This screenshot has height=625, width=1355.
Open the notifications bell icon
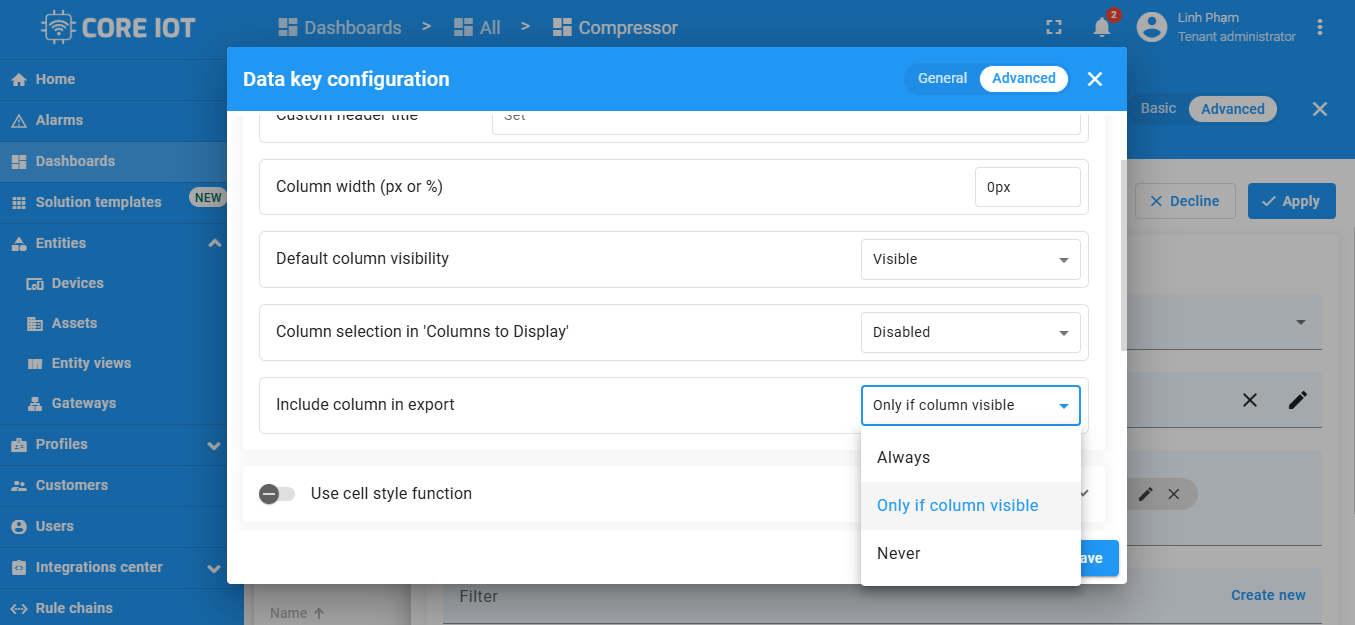(x=1102, y=27)
